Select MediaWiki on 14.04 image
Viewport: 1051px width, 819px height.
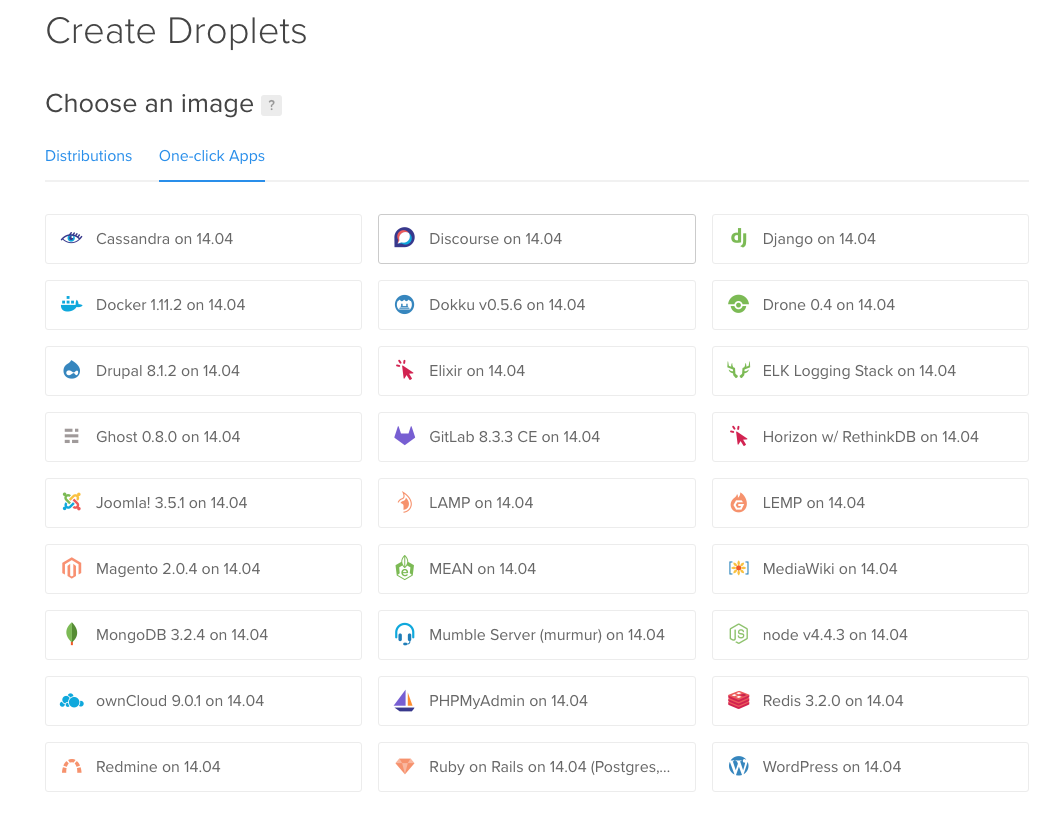870,569
